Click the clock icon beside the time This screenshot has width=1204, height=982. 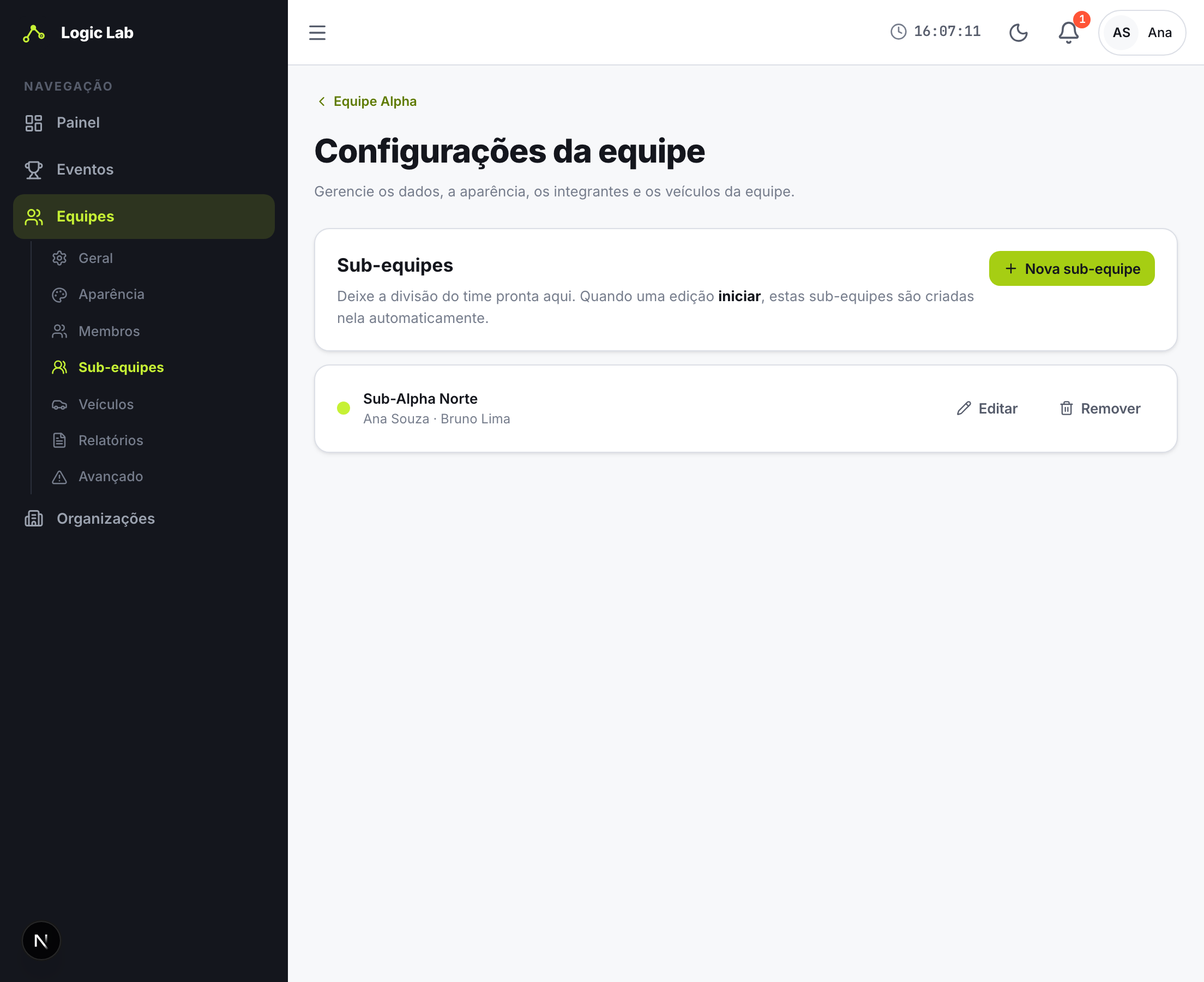898,32
